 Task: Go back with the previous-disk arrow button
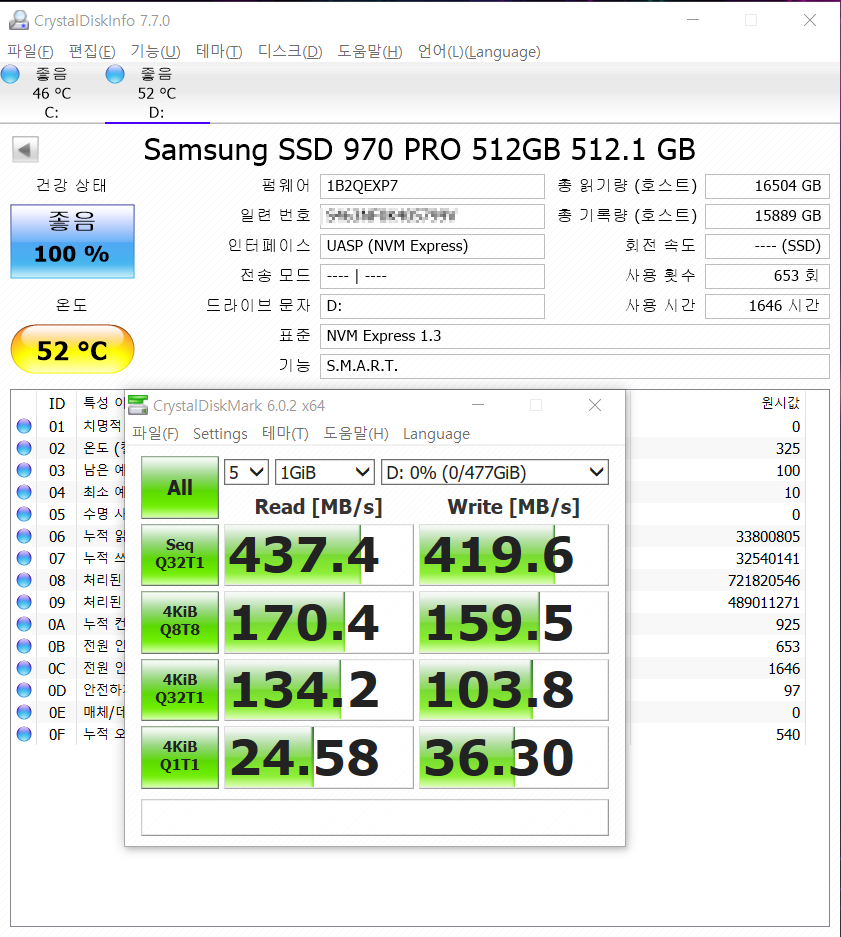pyautogui.click(x=25, y=149)
